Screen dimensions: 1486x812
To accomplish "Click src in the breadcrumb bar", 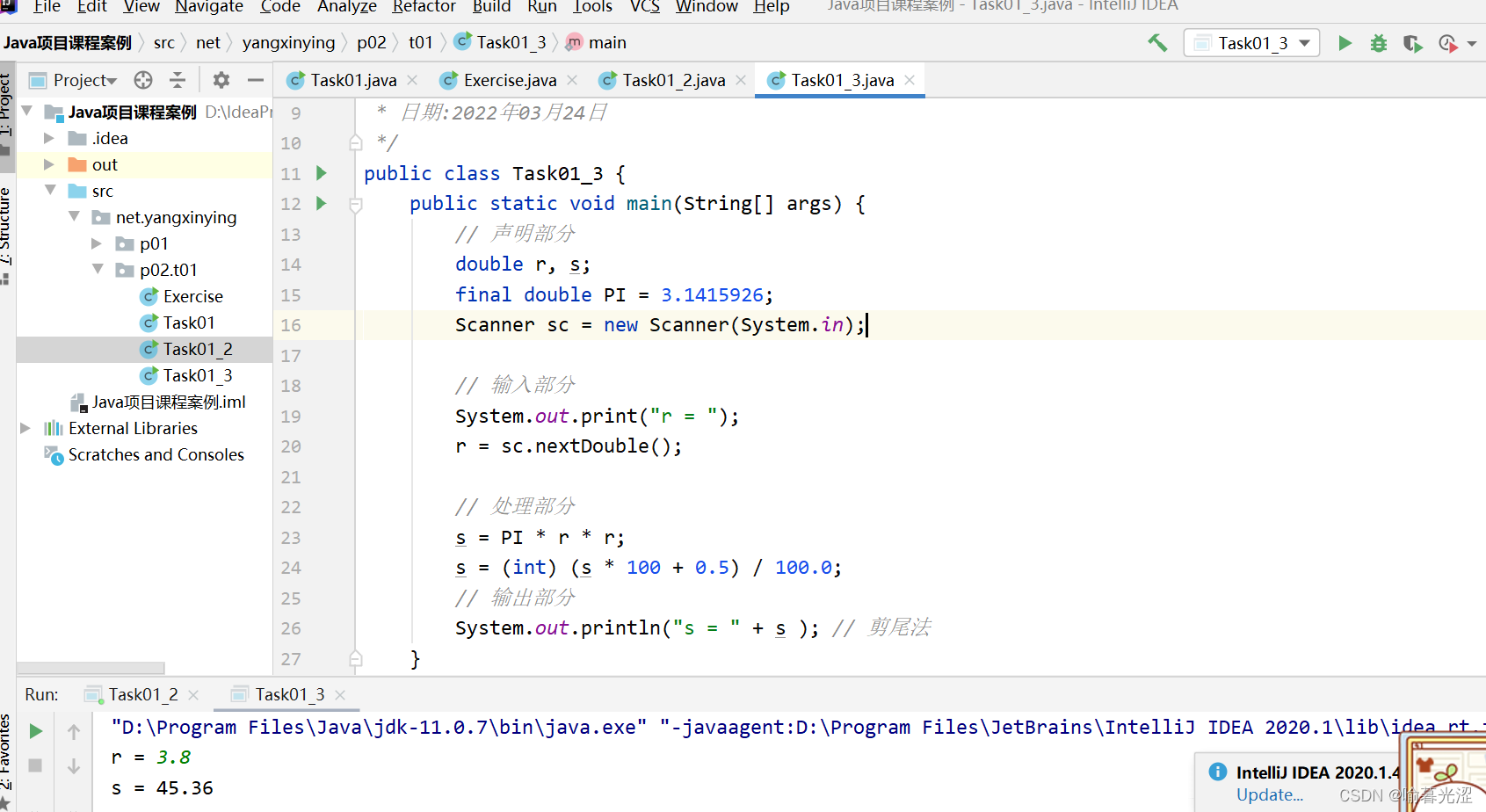I will click(x=163, y=42).
